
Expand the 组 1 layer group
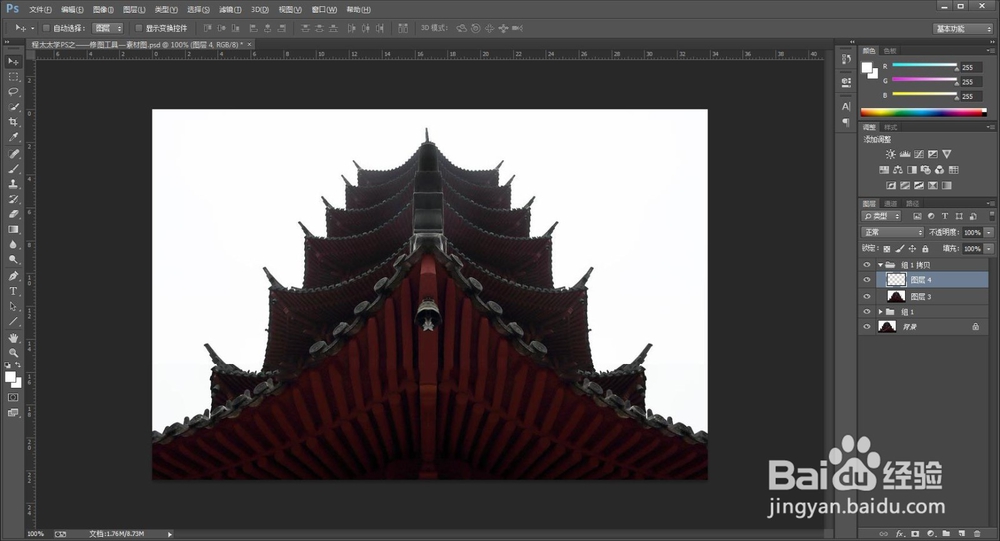[880, 312]
